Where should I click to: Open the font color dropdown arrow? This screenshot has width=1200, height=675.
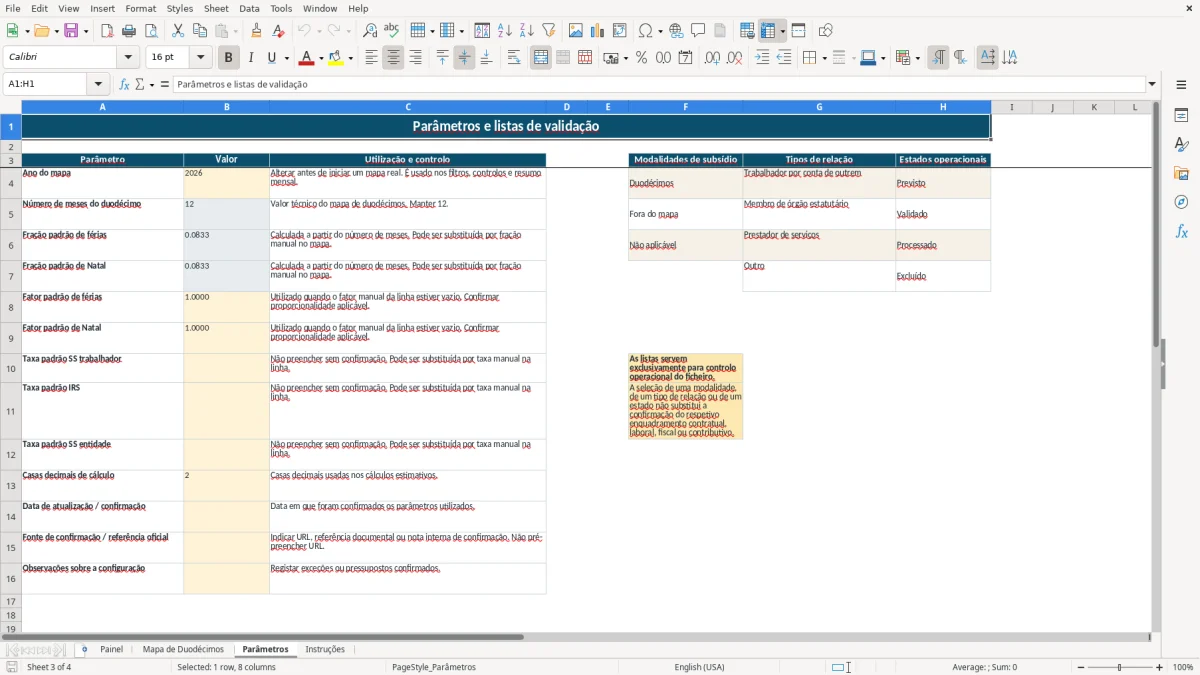click(x=320, y=58)
